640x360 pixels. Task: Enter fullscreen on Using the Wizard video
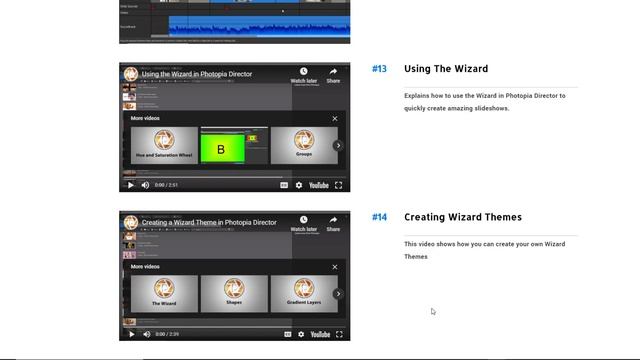(x=338, y=185)
